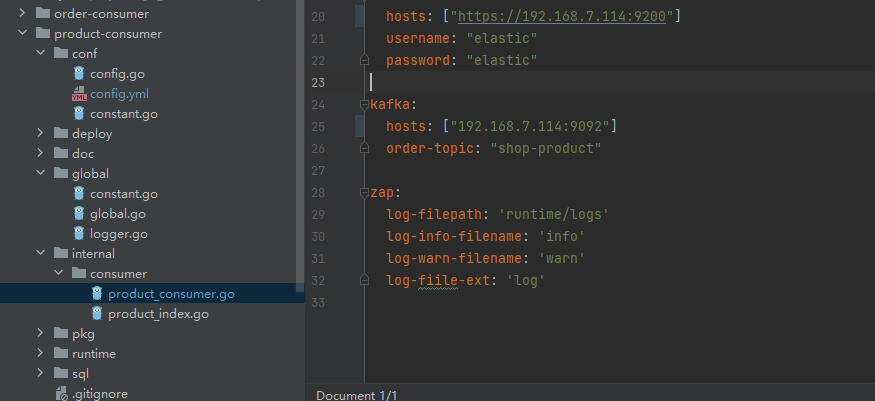Expand the deploy folder

pos(40,134)
